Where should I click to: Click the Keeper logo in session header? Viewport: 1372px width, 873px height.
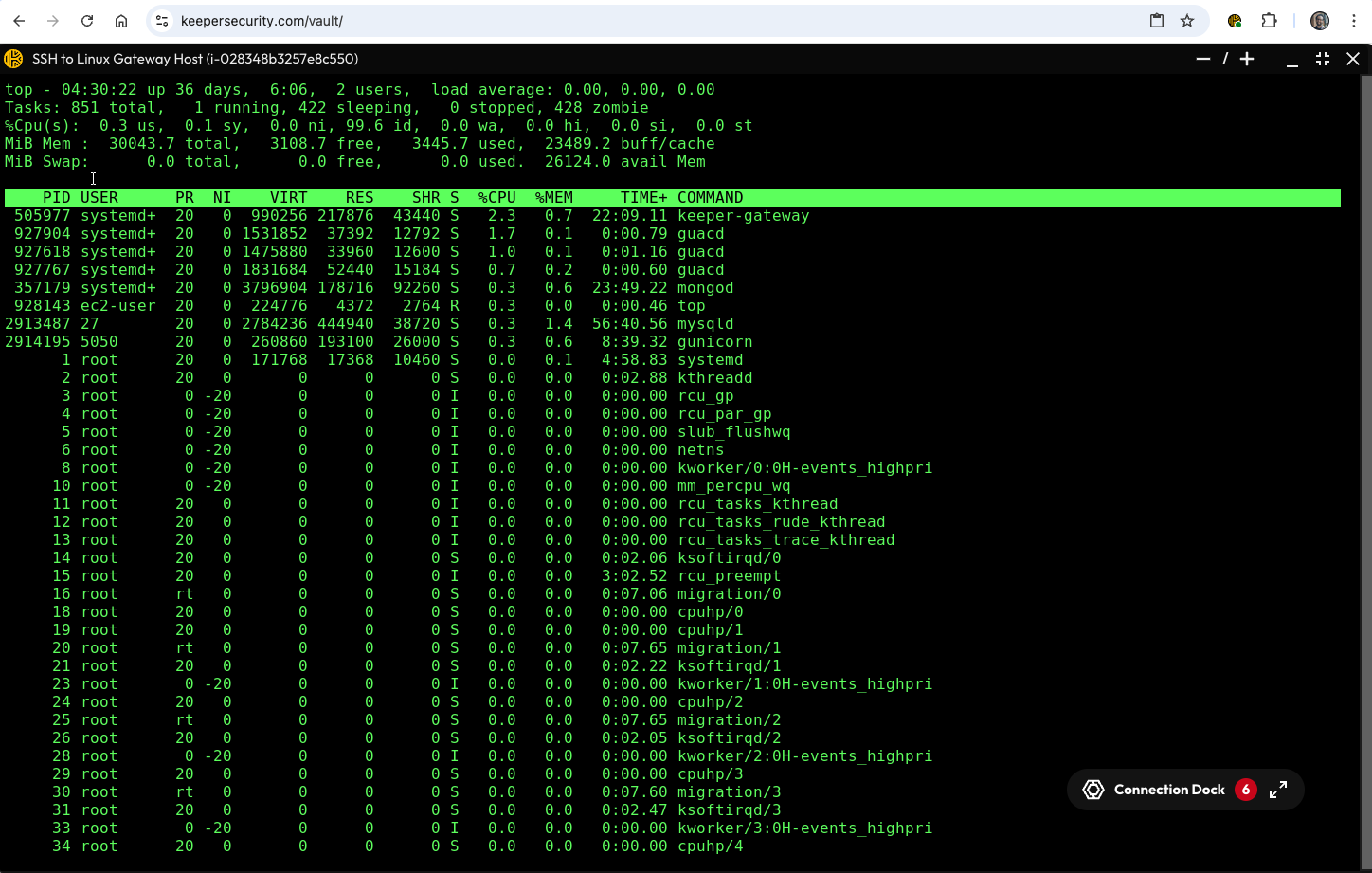(13, 59)
